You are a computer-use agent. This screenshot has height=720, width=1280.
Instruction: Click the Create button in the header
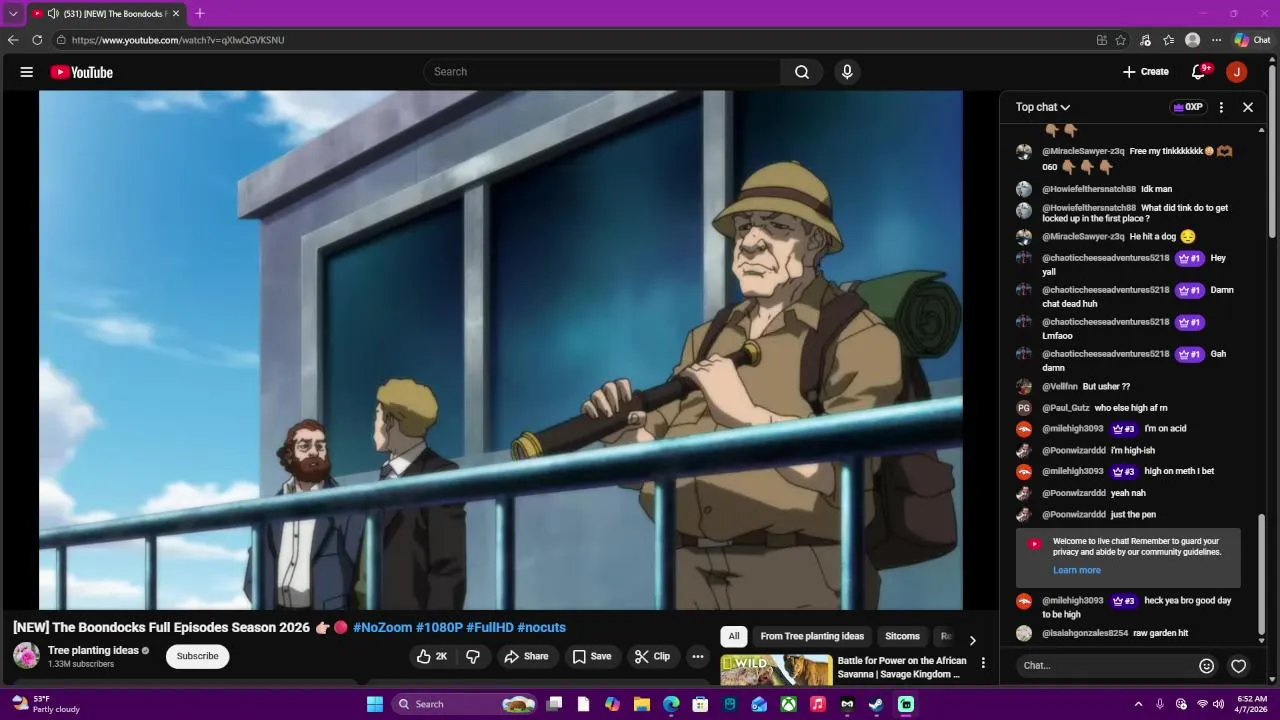[x=1146, y=72]
